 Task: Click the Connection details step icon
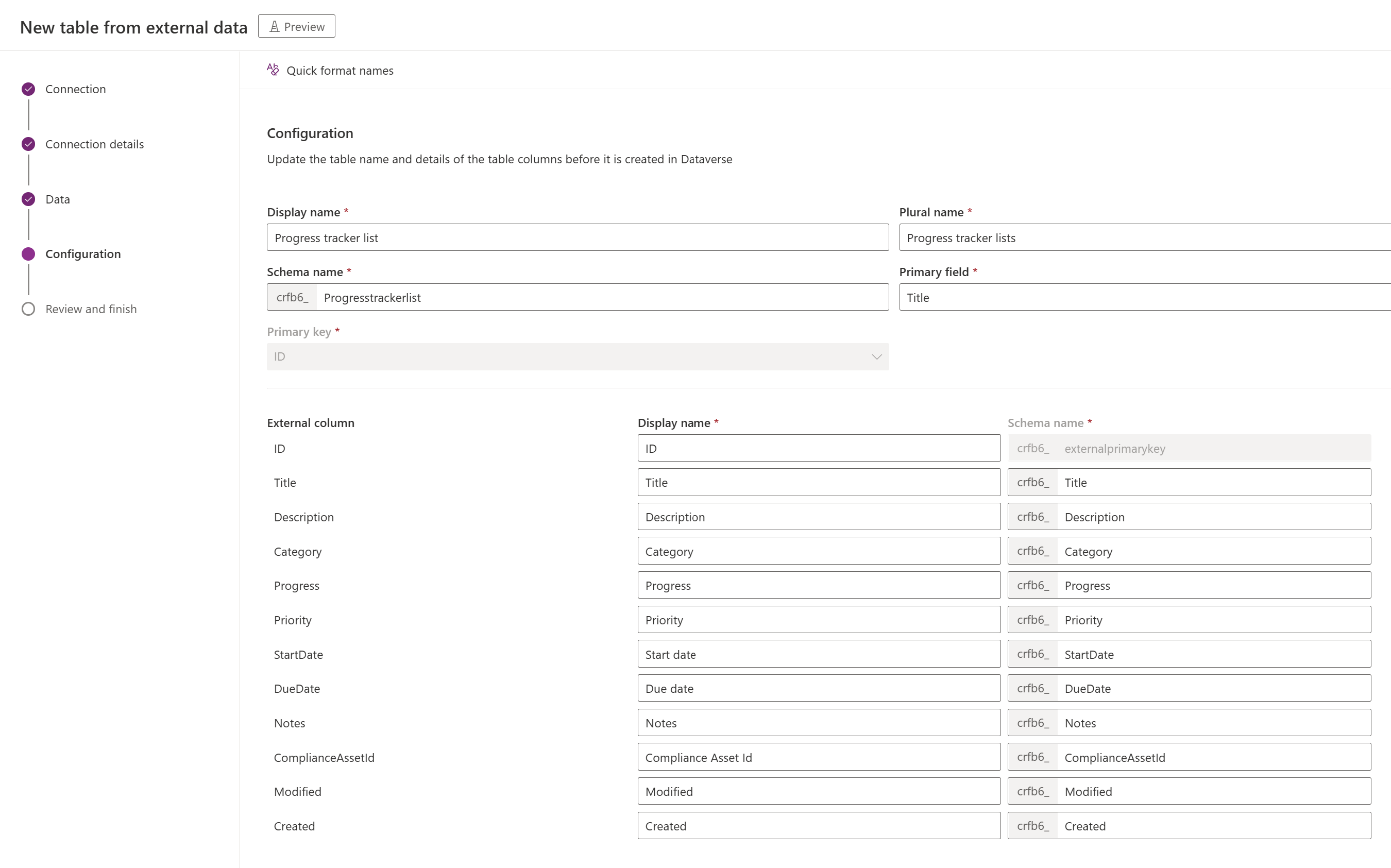[28, 144]
